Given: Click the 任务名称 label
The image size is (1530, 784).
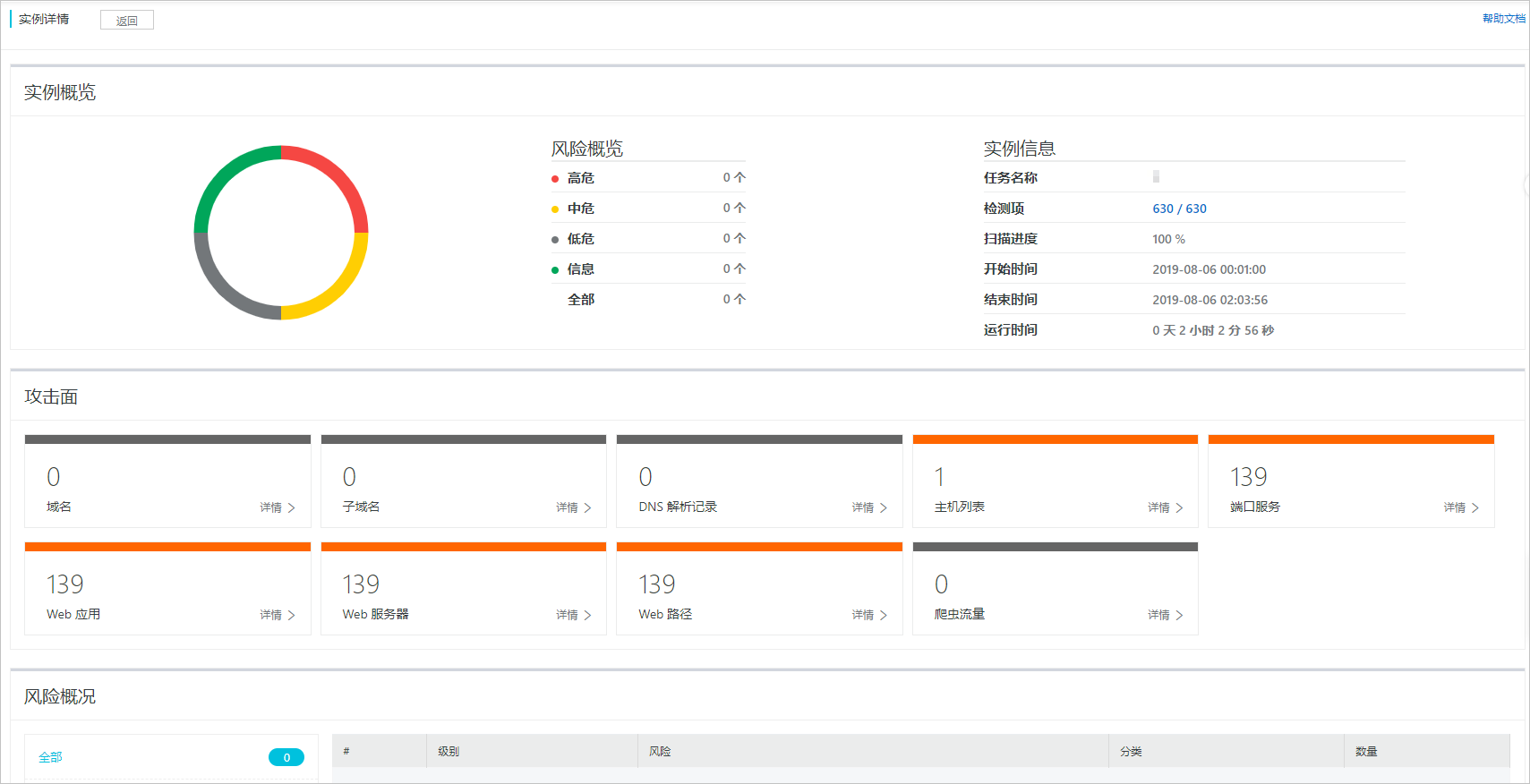Looking at the screenshot, I should [x=1011, y=178].
